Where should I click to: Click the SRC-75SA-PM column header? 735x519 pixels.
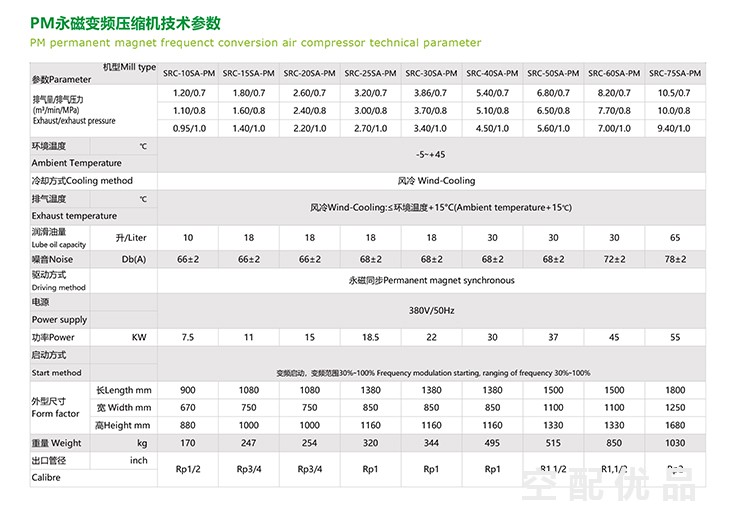675,74
